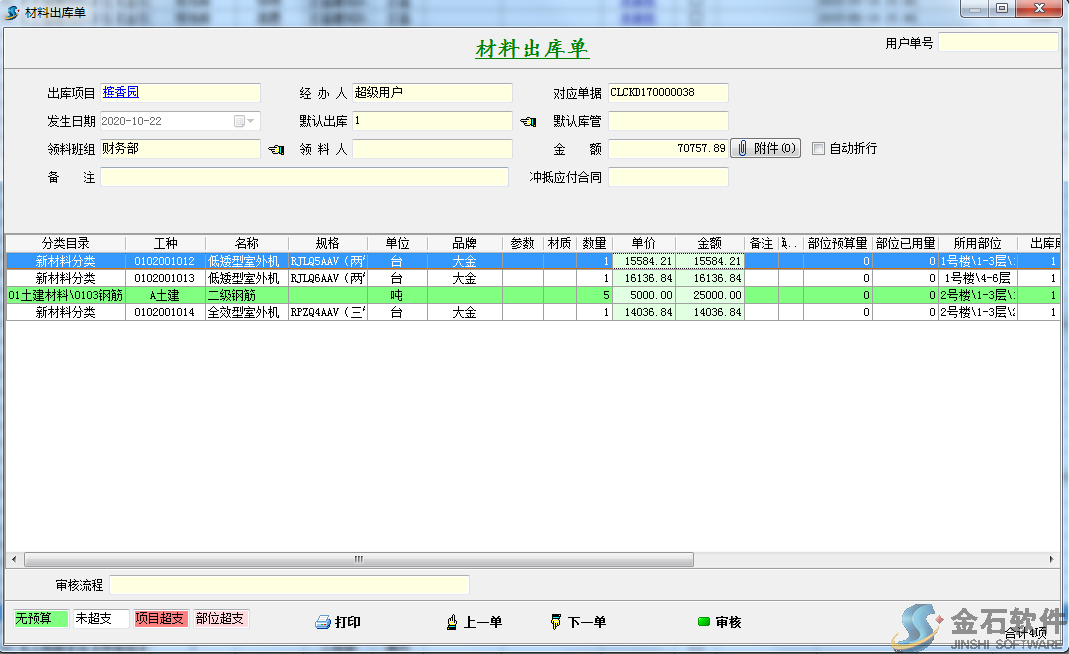This screenshot has height=654, width=1069.
Task: Click the 下一单 next record icon
Action: coord(556,622)
